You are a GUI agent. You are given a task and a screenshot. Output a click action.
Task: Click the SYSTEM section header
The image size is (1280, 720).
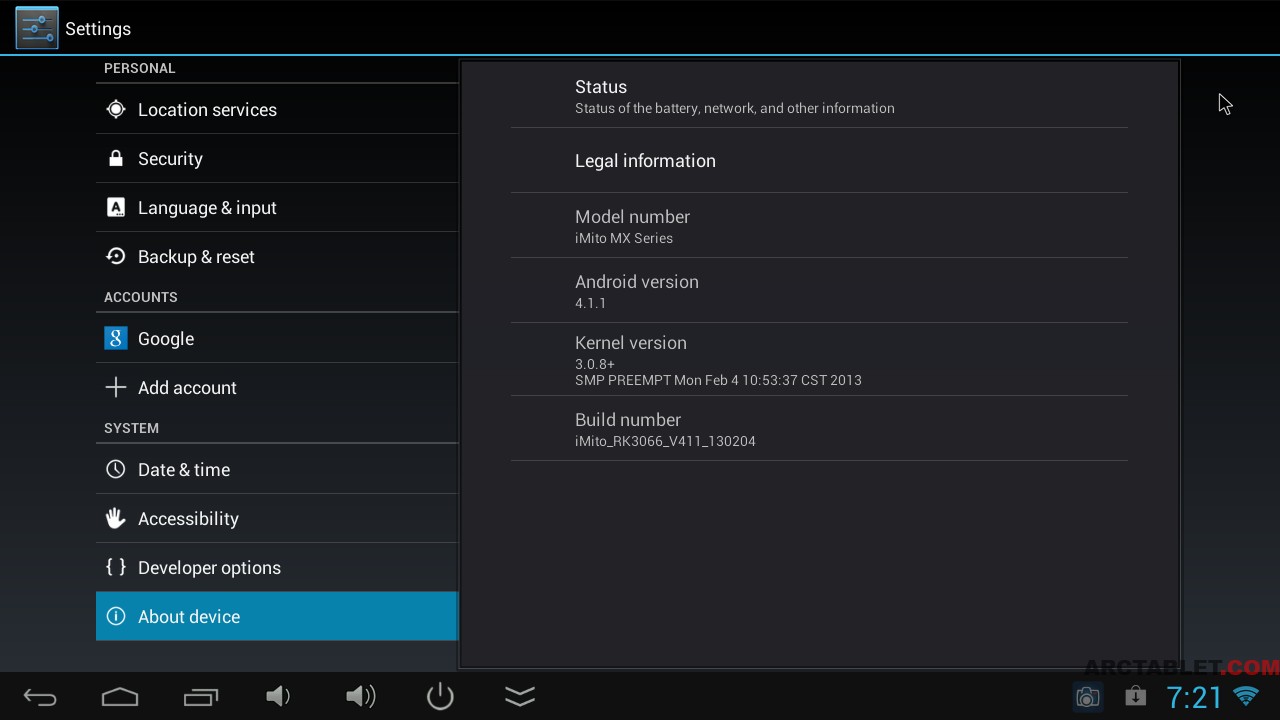[x=132, y=428]
